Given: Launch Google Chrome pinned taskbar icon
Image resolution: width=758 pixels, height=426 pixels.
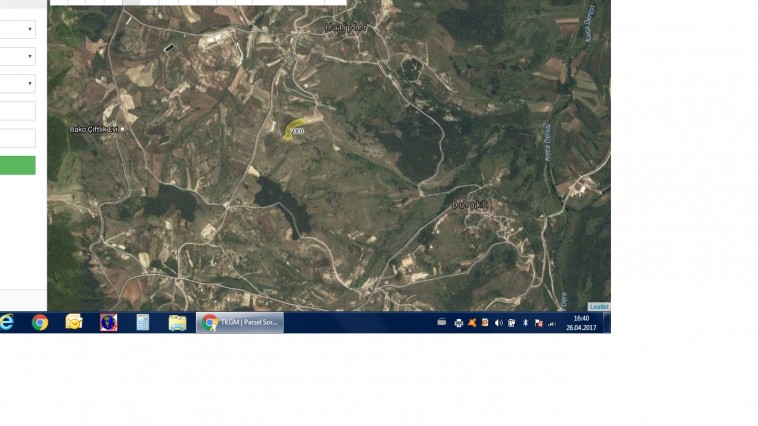Looking at the screenshot, I should pyautogui.click(x=40, y=322).
